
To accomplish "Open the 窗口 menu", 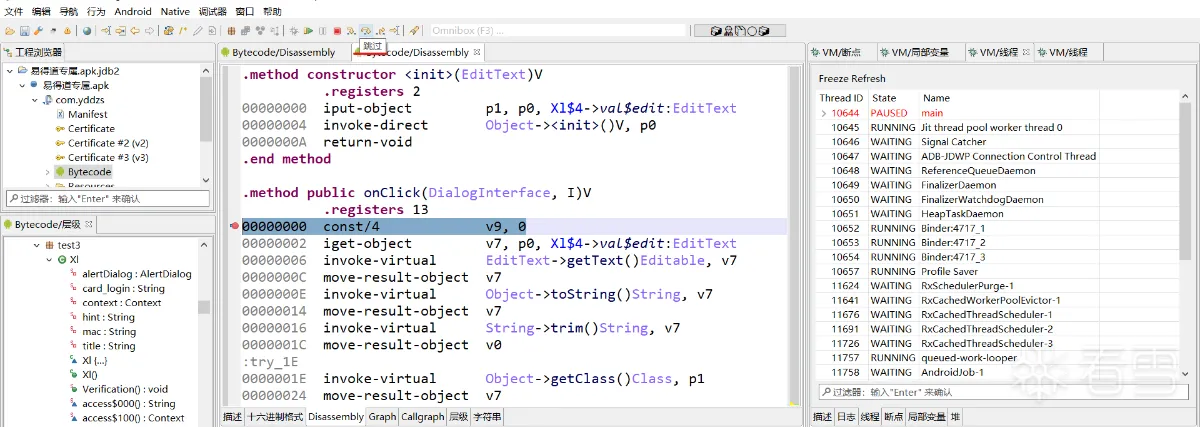I will pyautogui.click(x=245, y=11).
